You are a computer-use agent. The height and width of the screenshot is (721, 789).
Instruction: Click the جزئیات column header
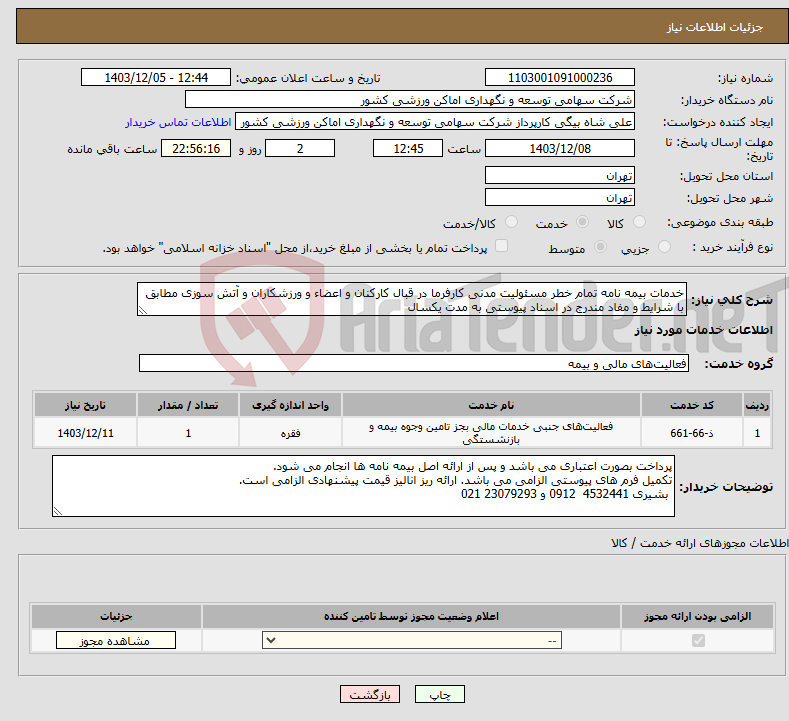pos(116,616)
